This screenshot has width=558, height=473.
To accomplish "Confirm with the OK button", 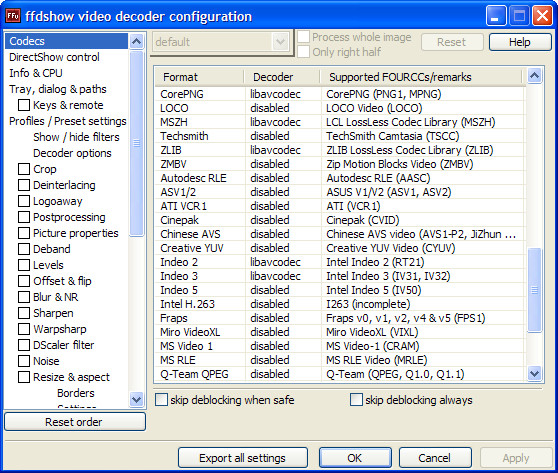I will [355, 458].
